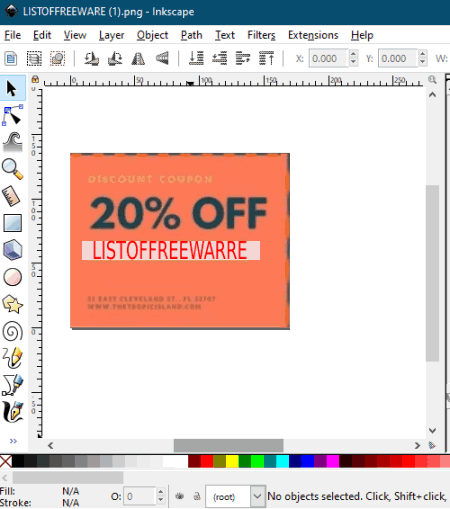The height and width of the screenshot is (509, 450).
Task: Pick the yellow palette swatch
Action: pos(232,461)
